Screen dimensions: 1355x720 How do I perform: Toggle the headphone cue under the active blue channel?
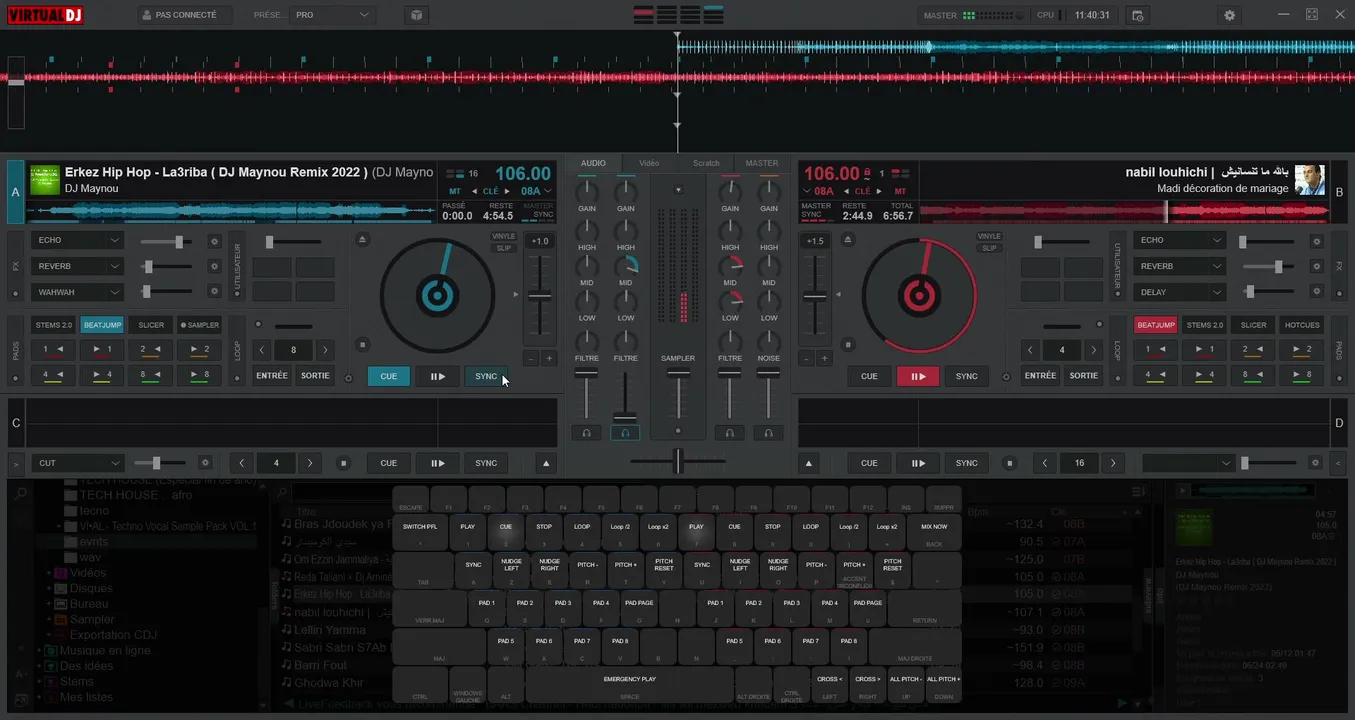pyautogui.click(x=625, y=433)
